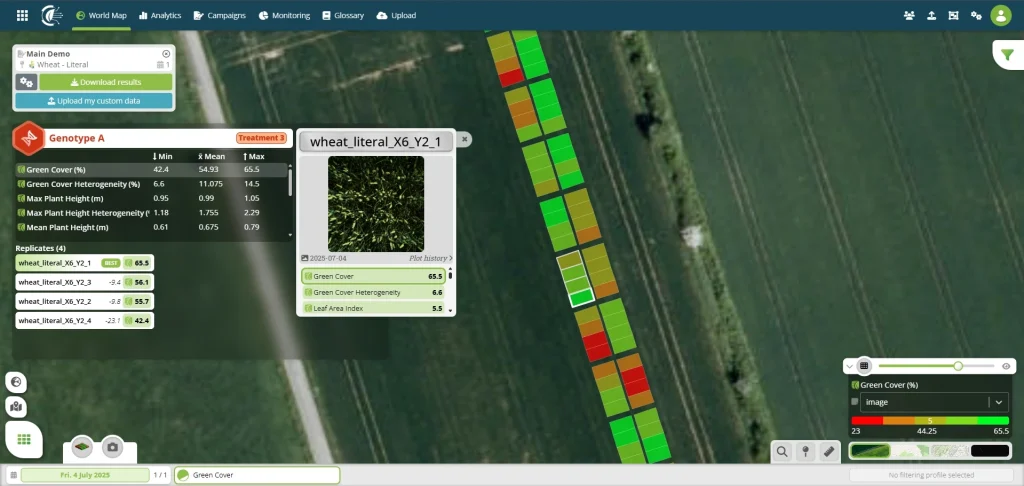Screen dimensions: 1024x486
Task: Toggle layer visibility eye icon in legend
Action: (x=1006, y=366)
